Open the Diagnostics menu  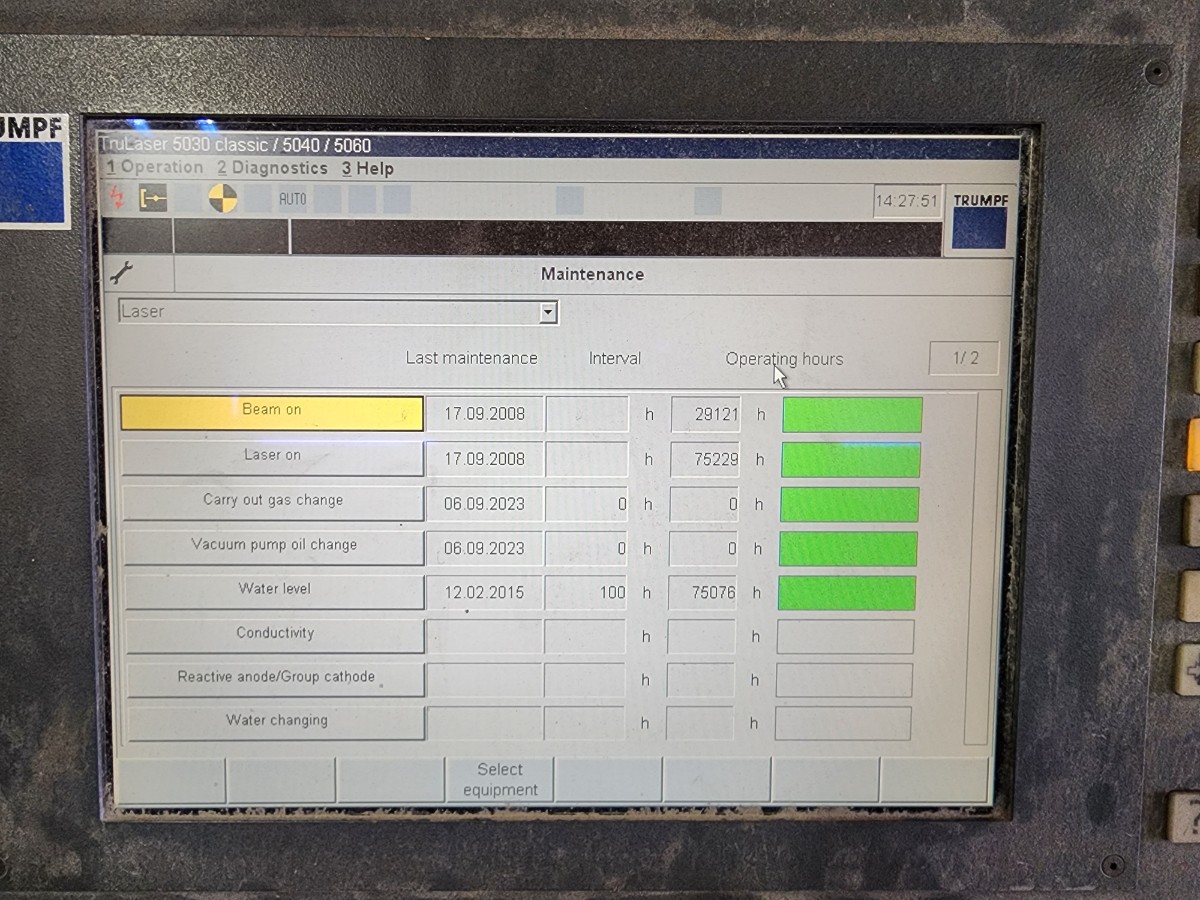click(272, 168)
